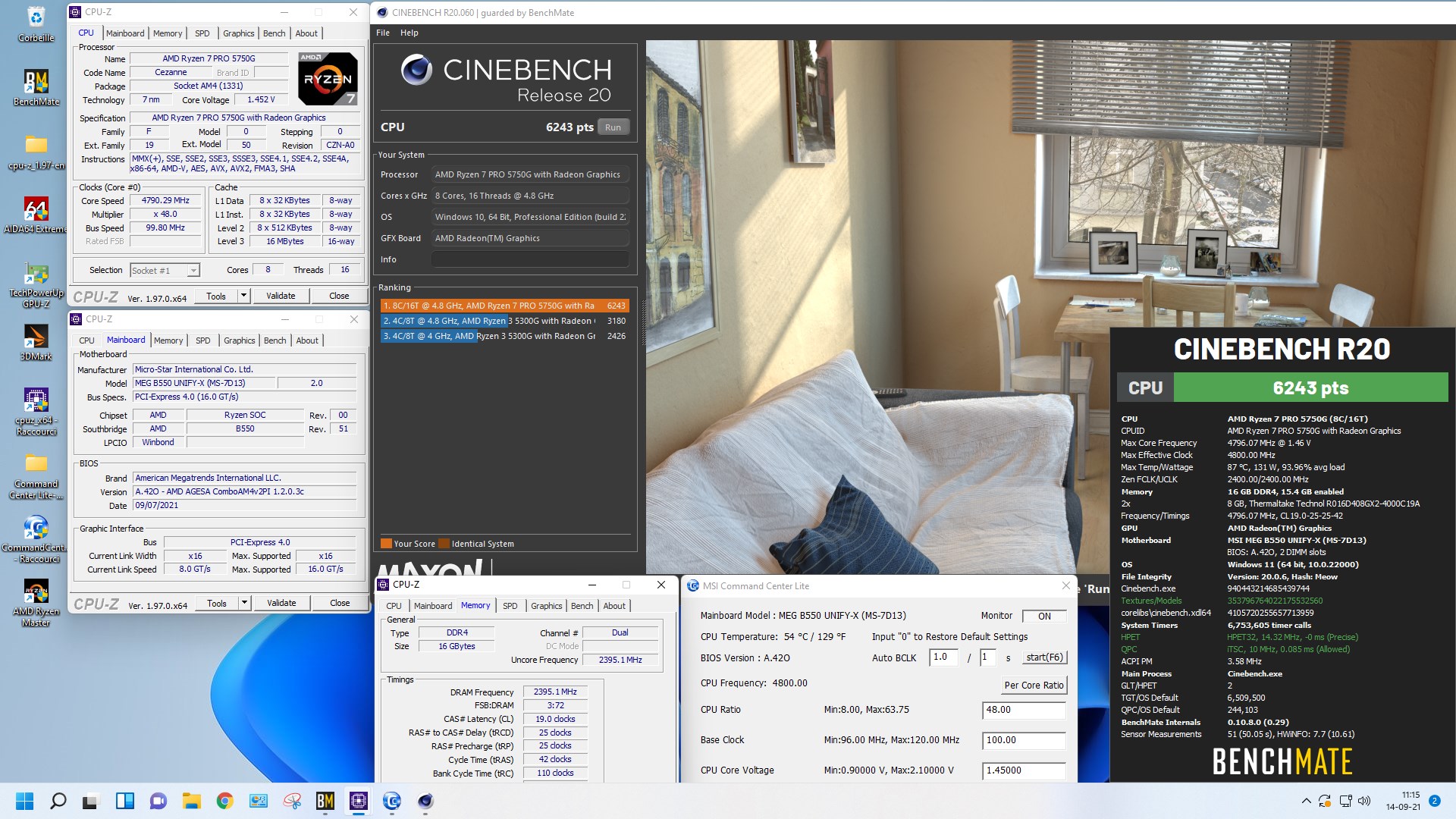Select ranking entry 2 scoring 3180

click(504, 321)
